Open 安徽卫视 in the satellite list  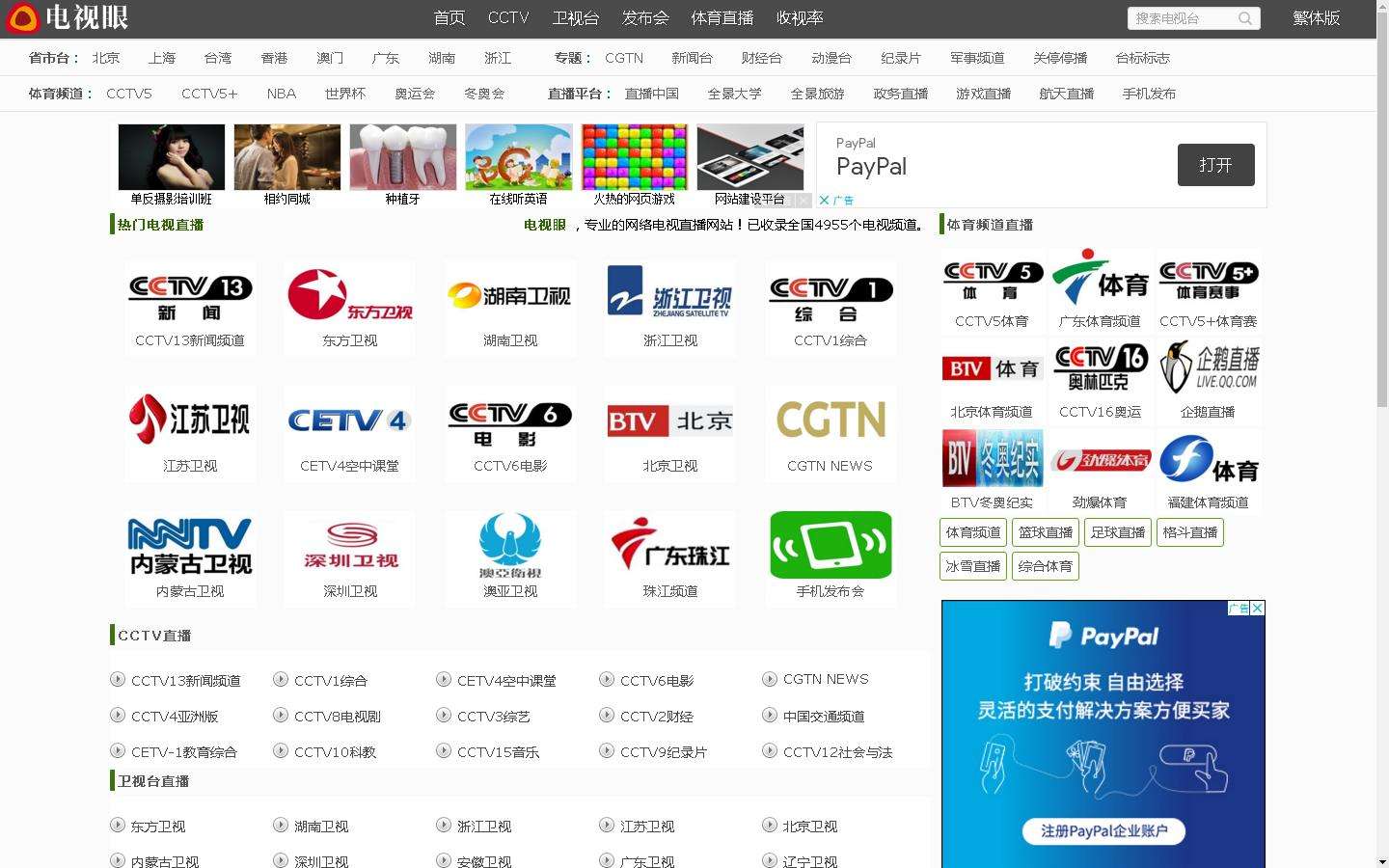pos(484,861)
